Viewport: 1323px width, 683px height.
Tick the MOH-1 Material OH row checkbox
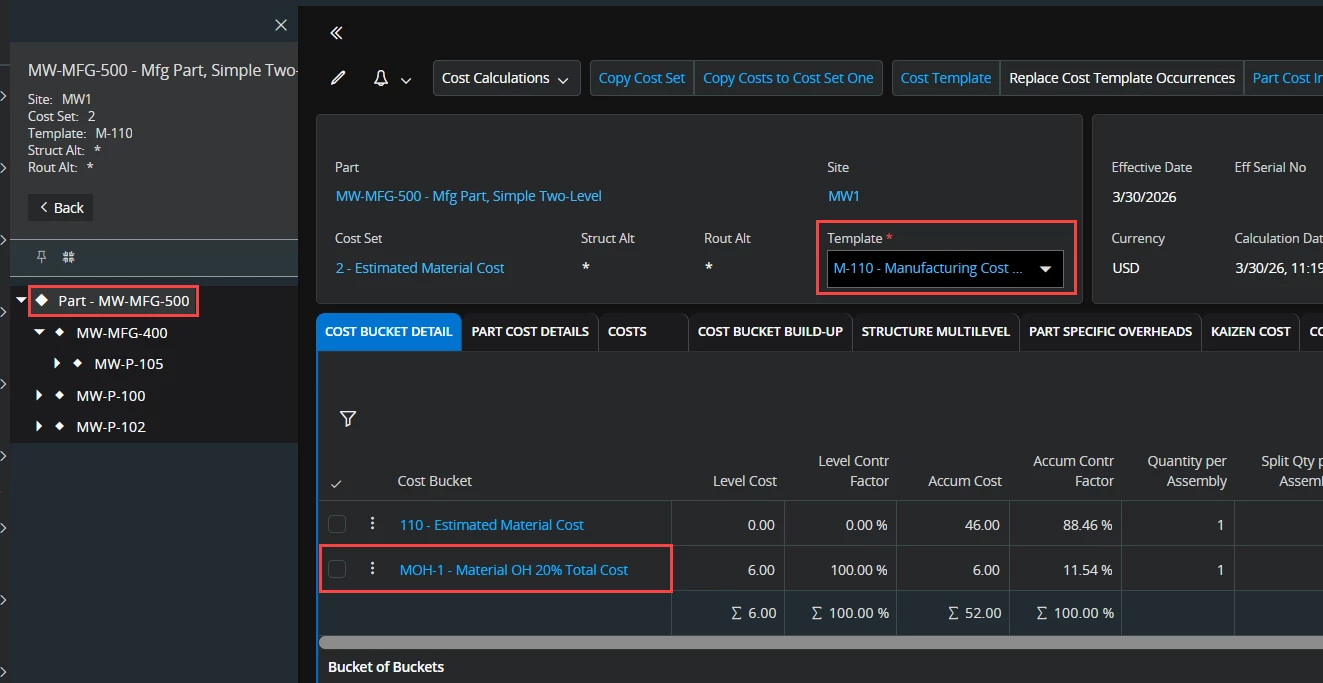[337, 569]
